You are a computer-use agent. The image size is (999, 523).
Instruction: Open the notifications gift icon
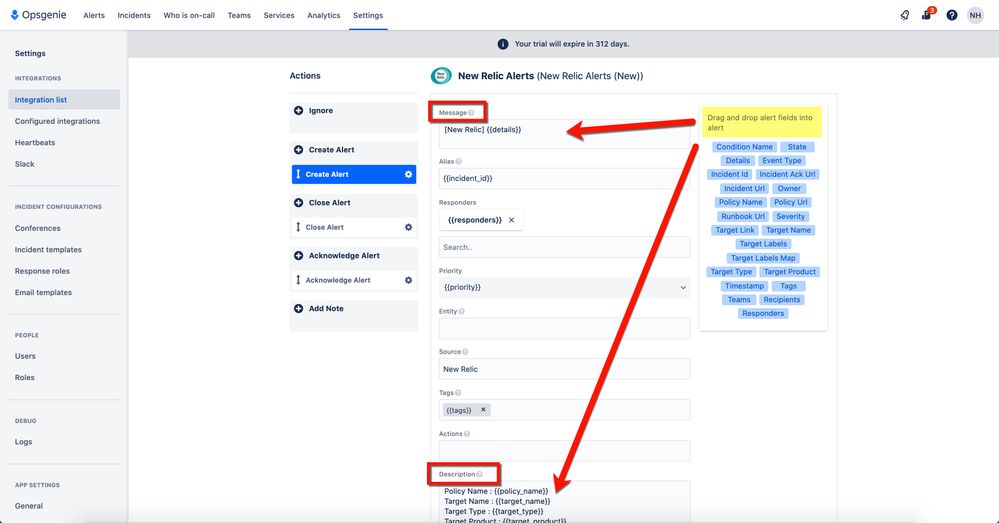pos(927,14)
